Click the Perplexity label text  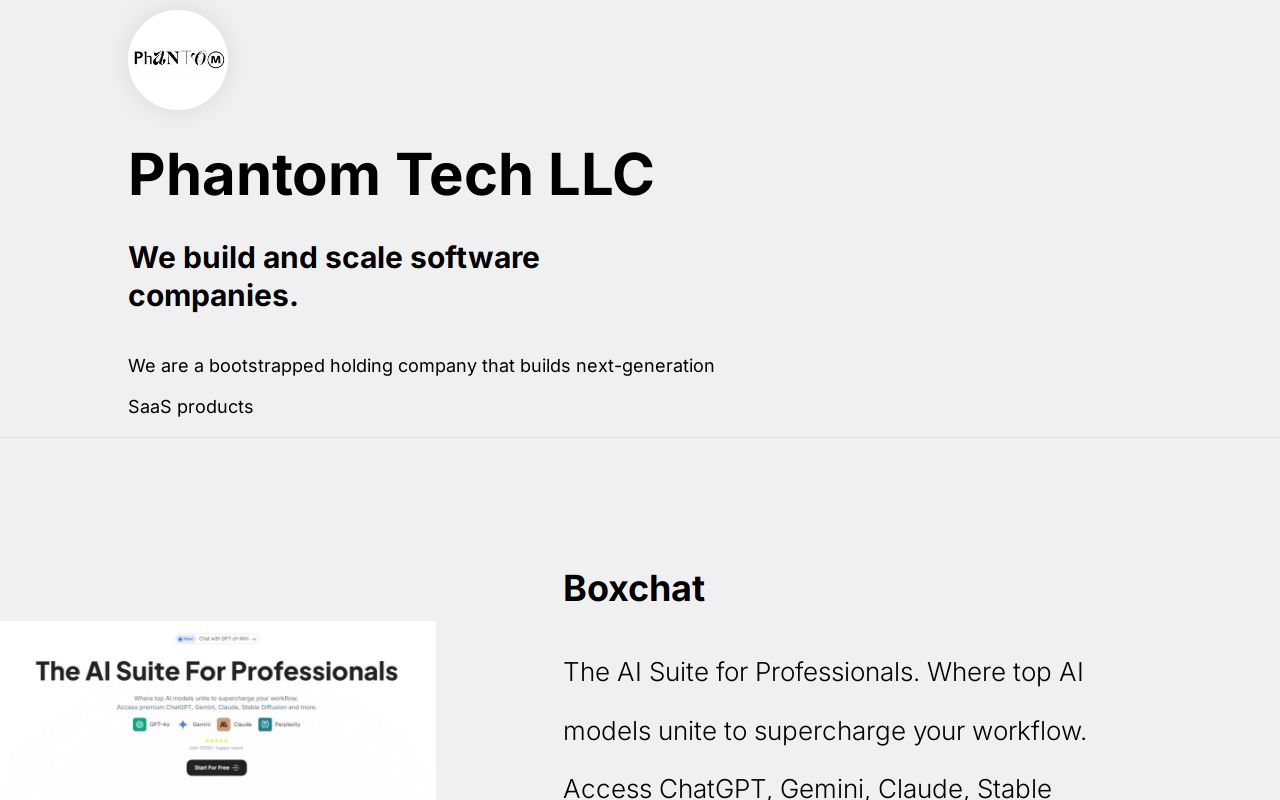(x=288, y=723)
